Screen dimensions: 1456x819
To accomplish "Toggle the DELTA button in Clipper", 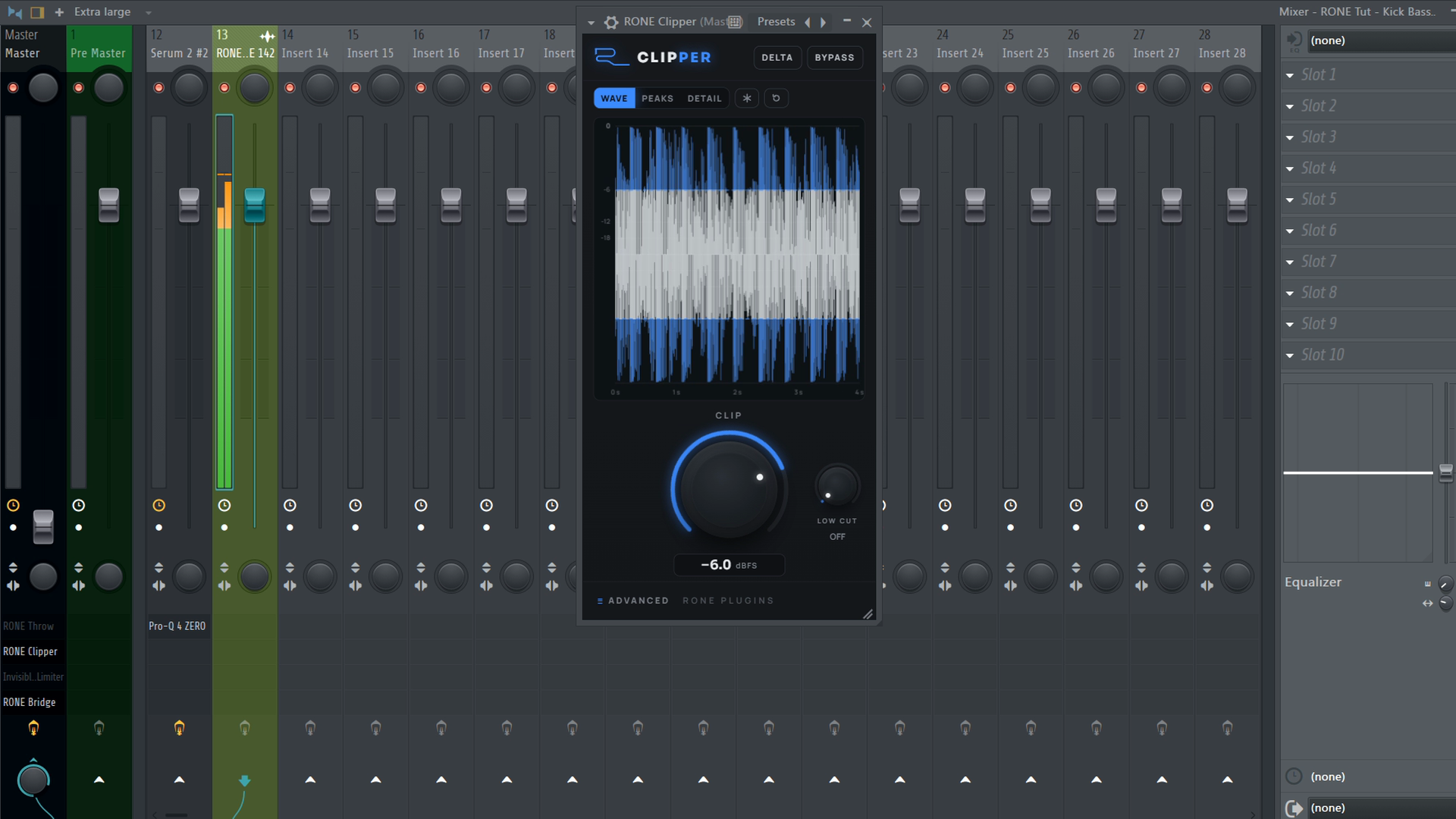I will coord(777,58).
